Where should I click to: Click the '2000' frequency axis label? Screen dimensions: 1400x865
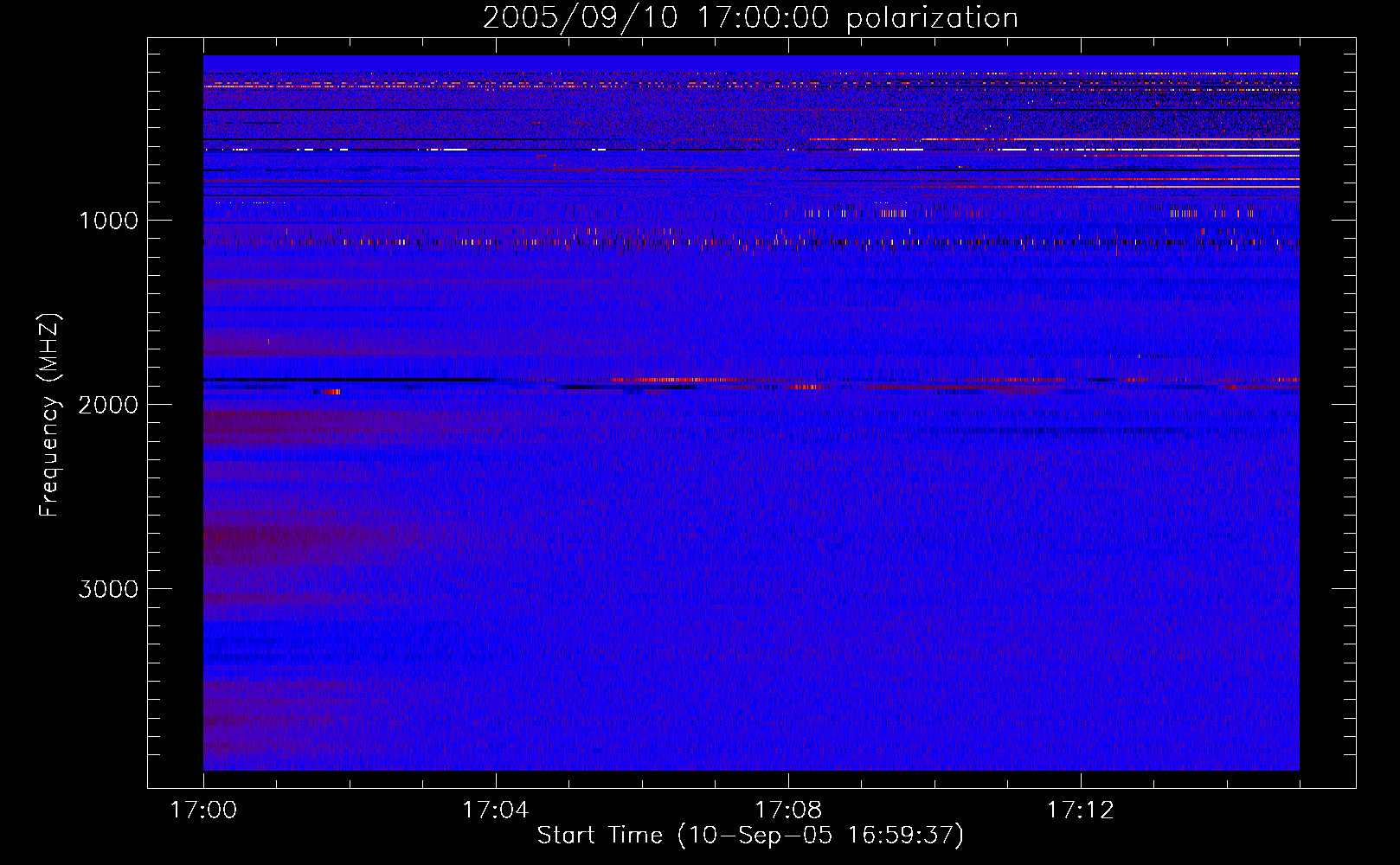coord(108,405)
